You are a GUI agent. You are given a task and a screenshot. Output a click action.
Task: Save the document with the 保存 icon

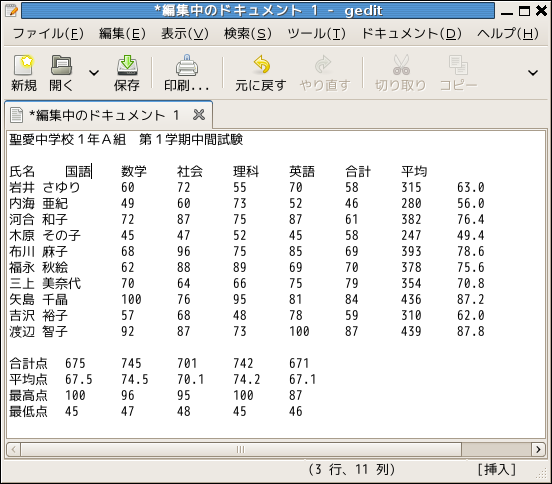pos(127,65)
